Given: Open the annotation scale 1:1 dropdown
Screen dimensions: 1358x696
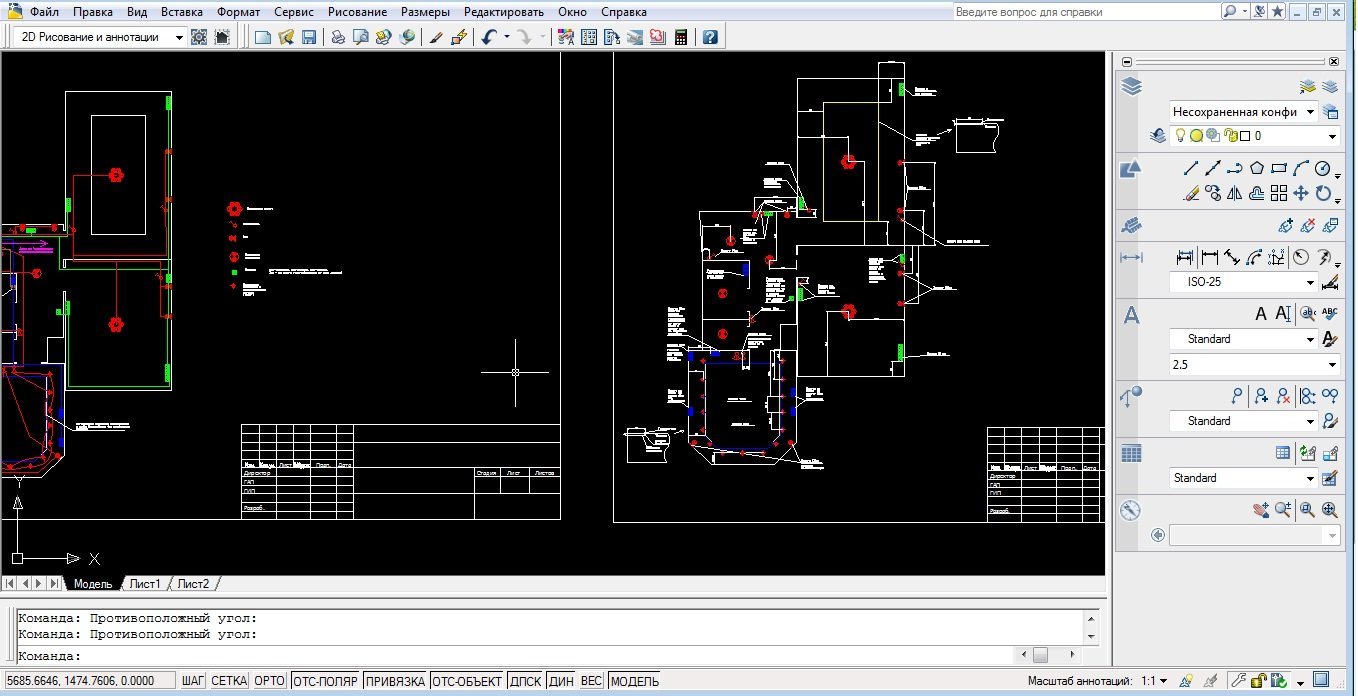Looking at the screenshot, I should click(x=1153, y=681).
